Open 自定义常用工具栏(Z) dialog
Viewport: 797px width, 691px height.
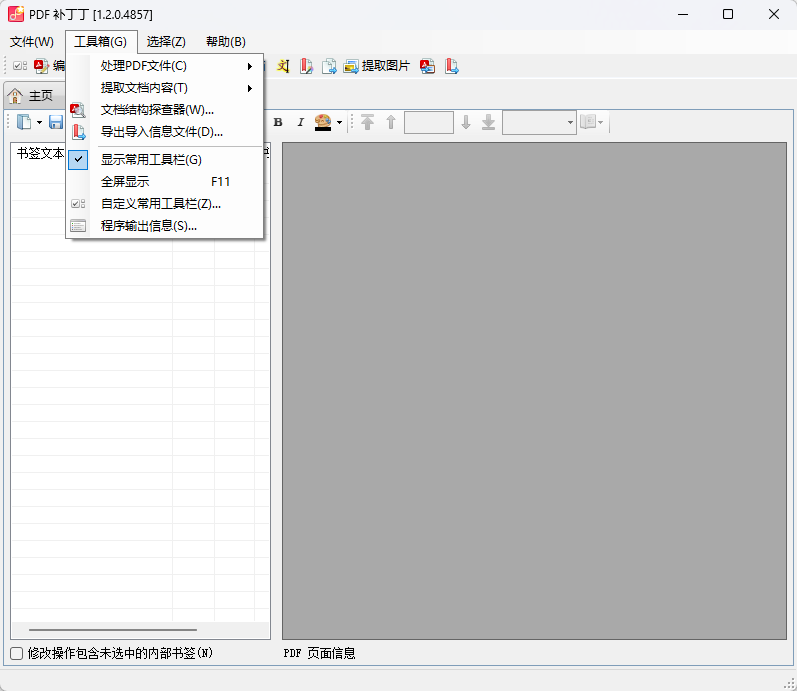coord(165,204)
